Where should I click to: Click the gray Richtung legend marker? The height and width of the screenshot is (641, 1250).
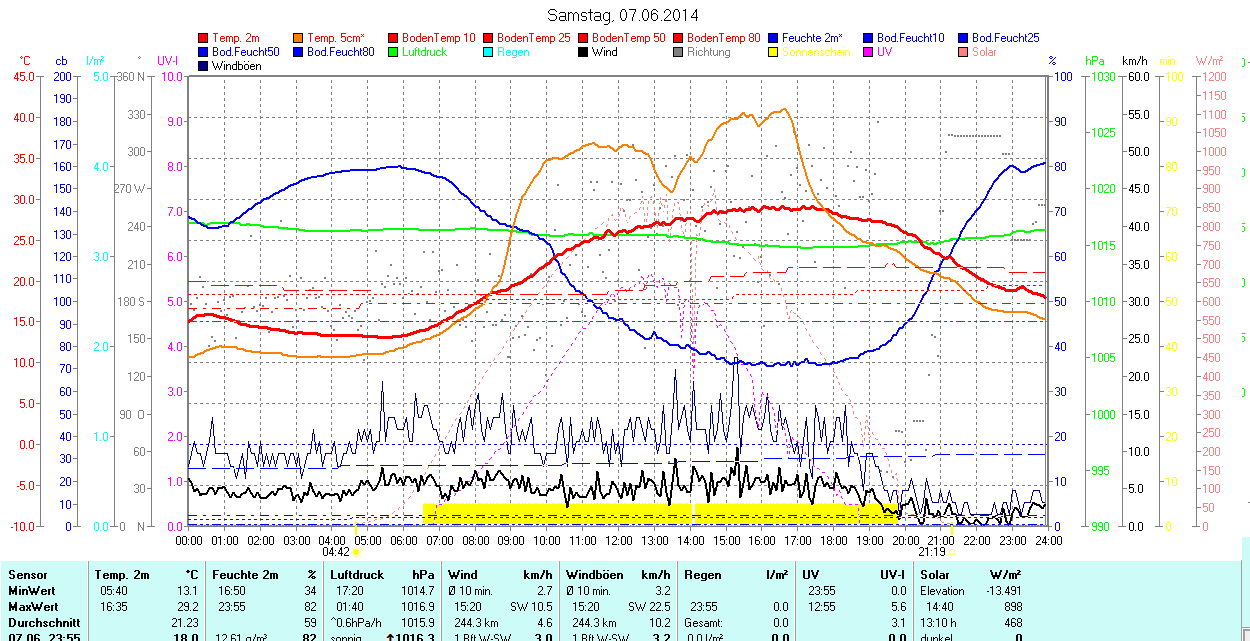pos(679,52)
